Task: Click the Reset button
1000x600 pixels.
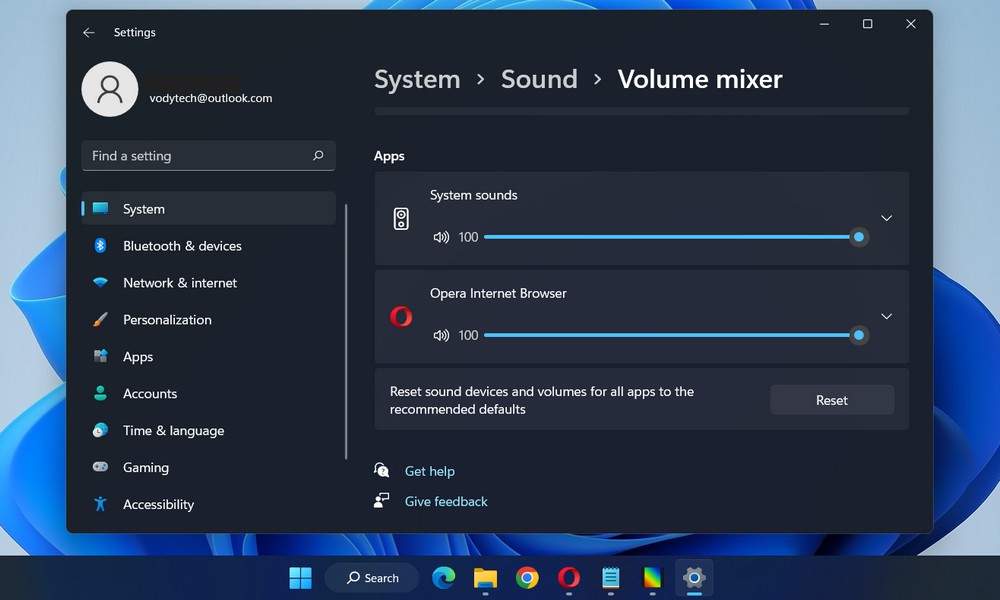Action: [x=832, y=400]
